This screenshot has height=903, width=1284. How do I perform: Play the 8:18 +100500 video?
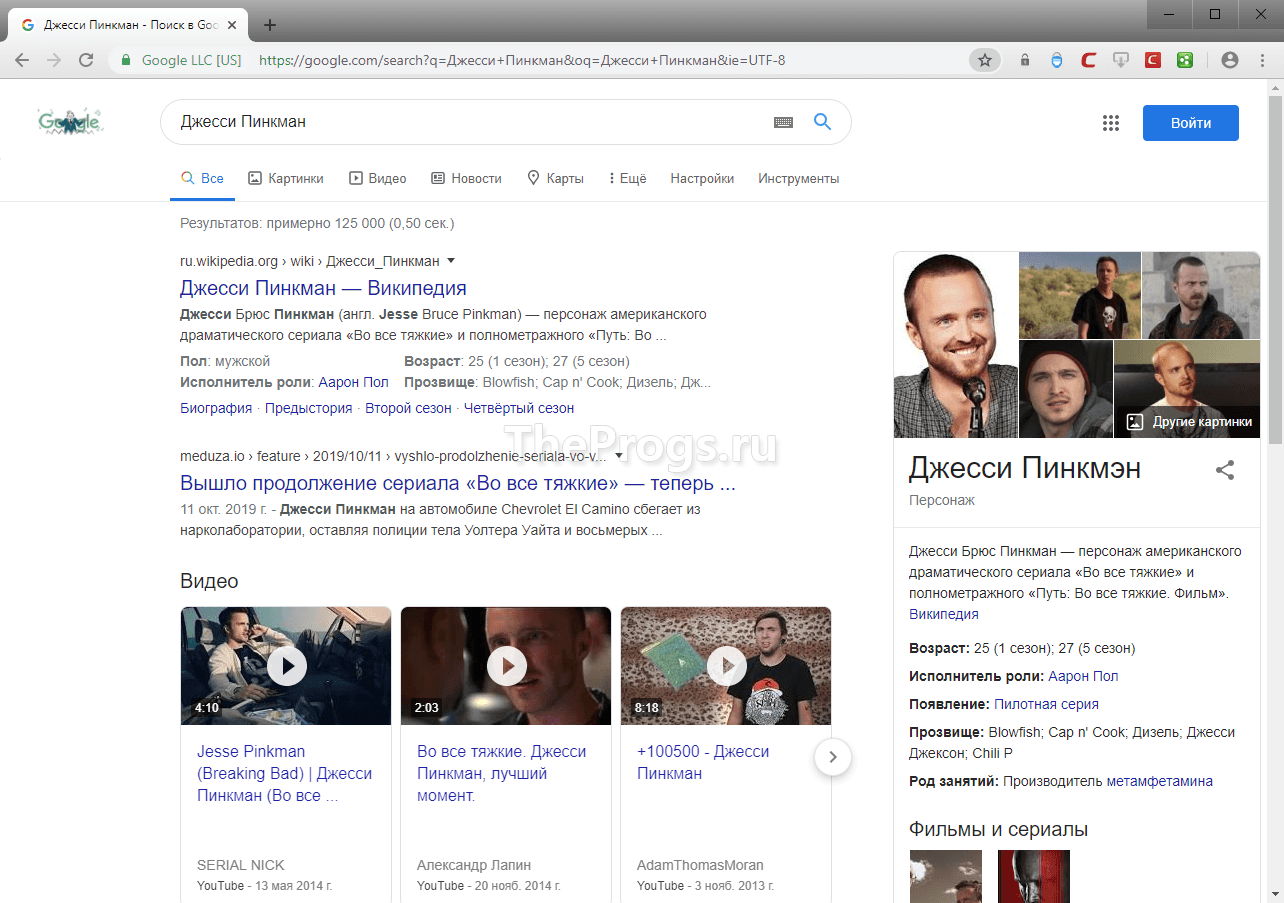coord(726,666)
